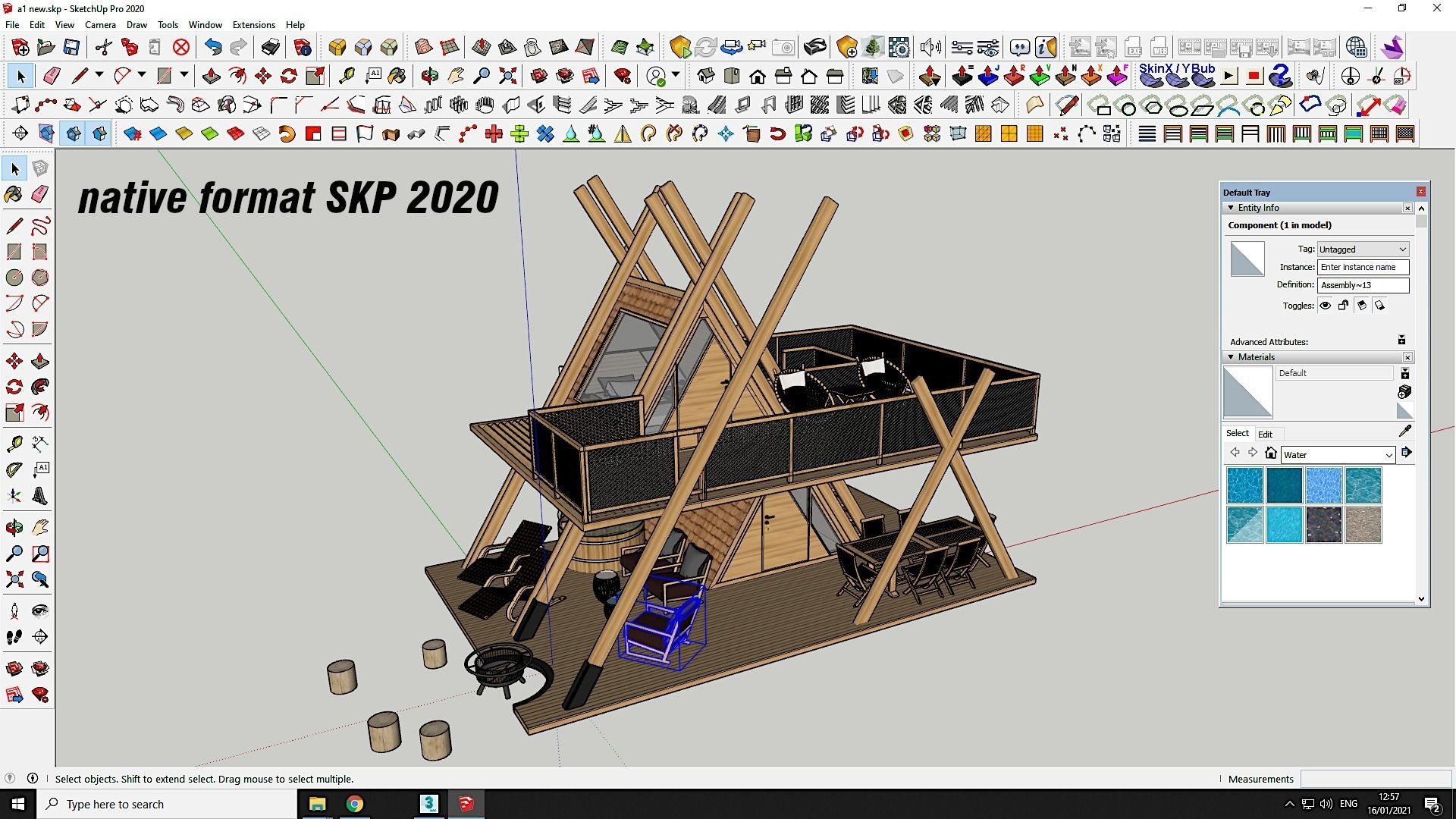
Task: Activate the Orbit tool in left toolbar
Action: coord(14,528)
